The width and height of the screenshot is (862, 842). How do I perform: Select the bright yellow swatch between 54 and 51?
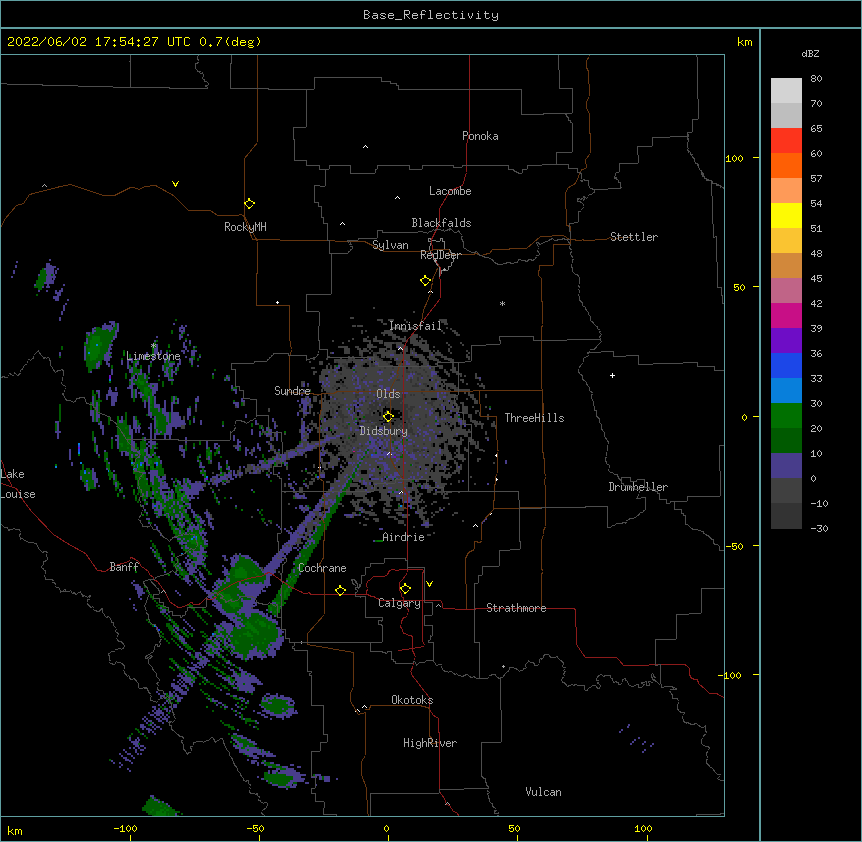click(786, 215)
